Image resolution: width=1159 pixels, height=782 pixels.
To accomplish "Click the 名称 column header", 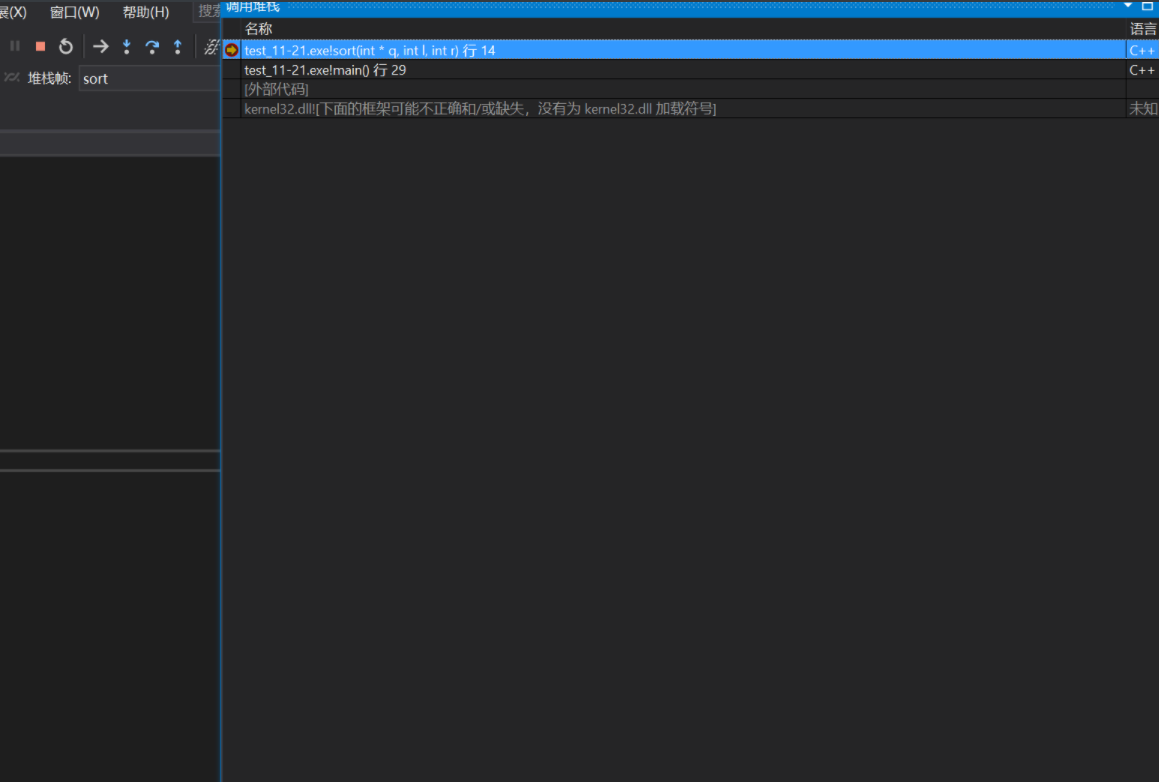I will [683, 29].
